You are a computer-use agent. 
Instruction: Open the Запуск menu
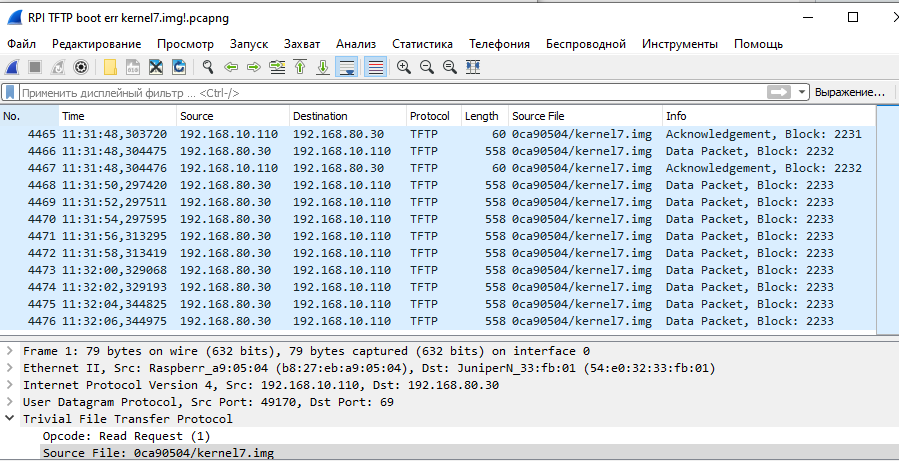(x=249, y=44)
